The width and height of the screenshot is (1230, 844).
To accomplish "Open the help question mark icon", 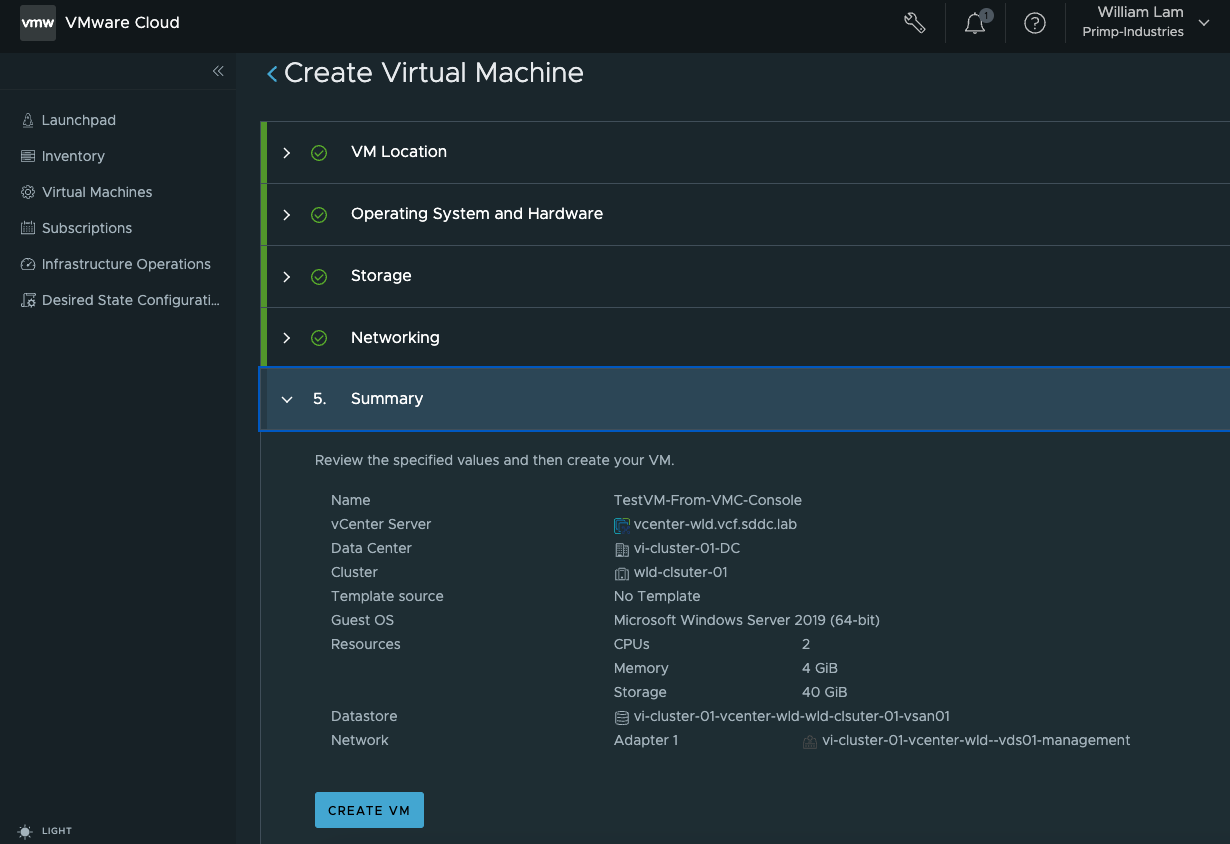I will [x=1034, y=22].
